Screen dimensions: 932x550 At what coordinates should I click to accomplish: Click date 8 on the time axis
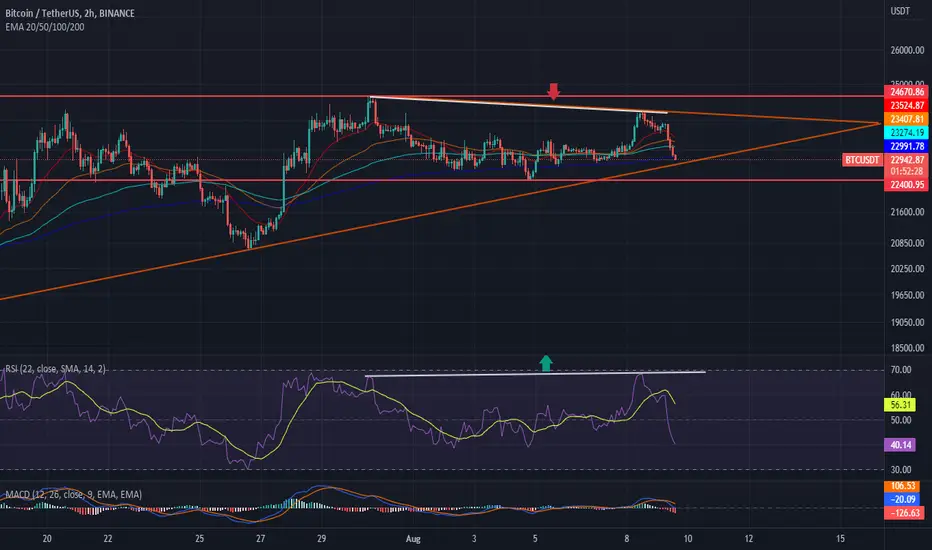point(626,539)
